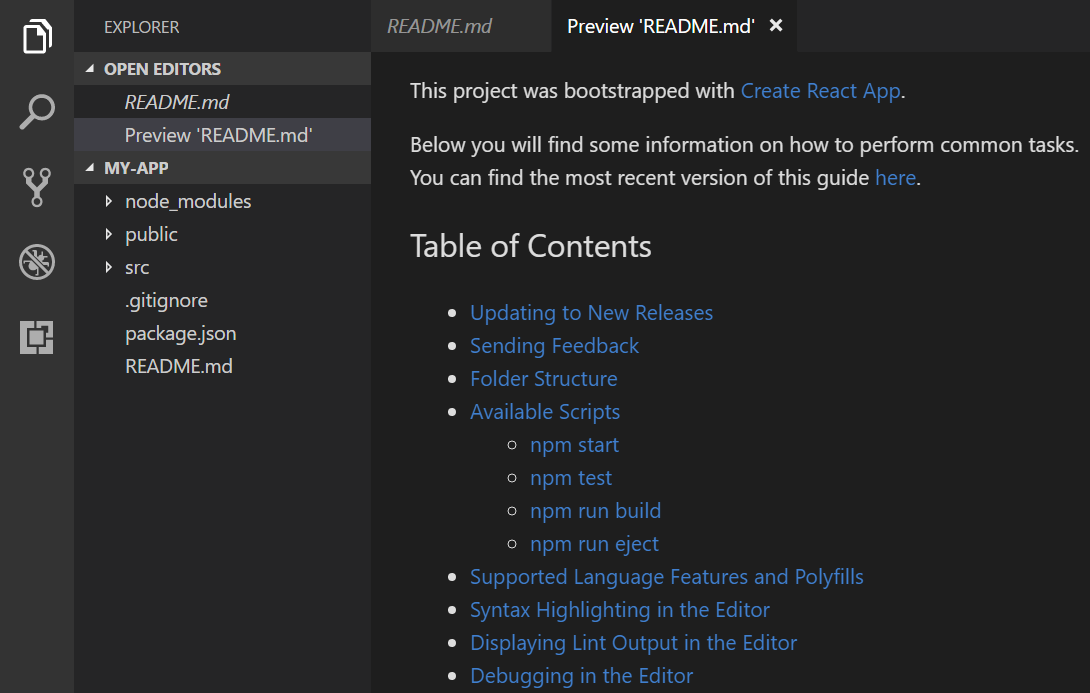Jump to the npm start link
Viewport: 1090px width, 693px height.
pos(574,445)
